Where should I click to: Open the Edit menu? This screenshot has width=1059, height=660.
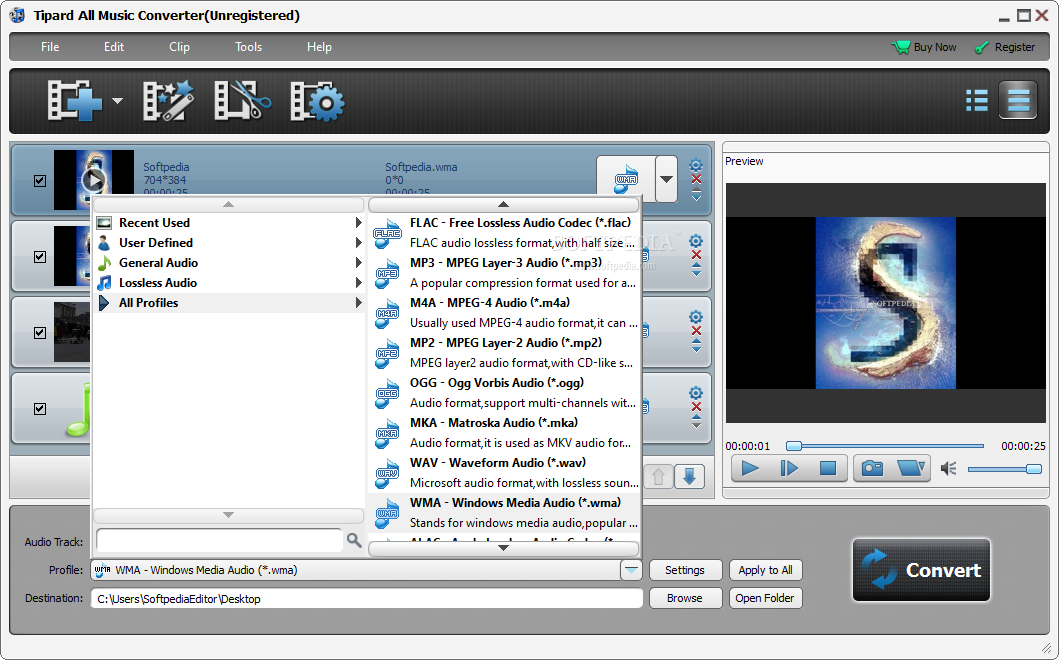pyautogui.click(x=113, y=47)
